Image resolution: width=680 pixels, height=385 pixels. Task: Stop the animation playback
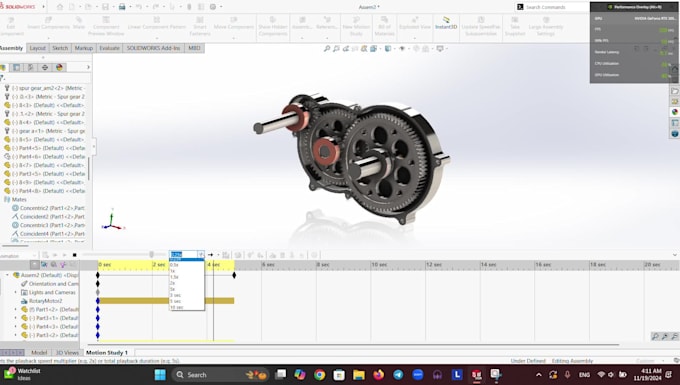coord(75,255)
